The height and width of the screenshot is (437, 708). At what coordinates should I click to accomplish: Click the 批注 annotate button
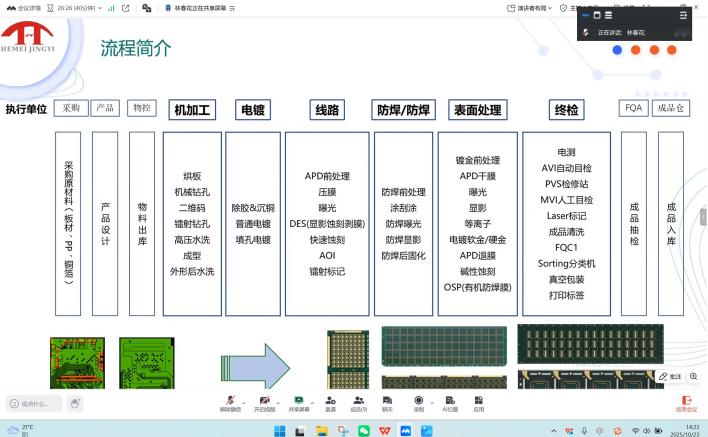click(670, 376)
